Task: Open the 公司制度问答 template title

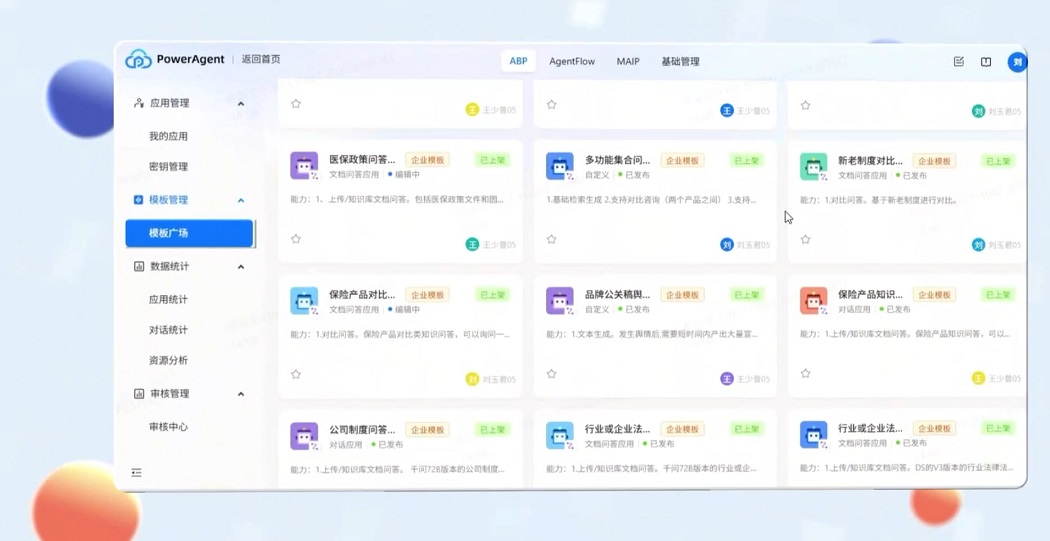Action: [x=362, y=429]
